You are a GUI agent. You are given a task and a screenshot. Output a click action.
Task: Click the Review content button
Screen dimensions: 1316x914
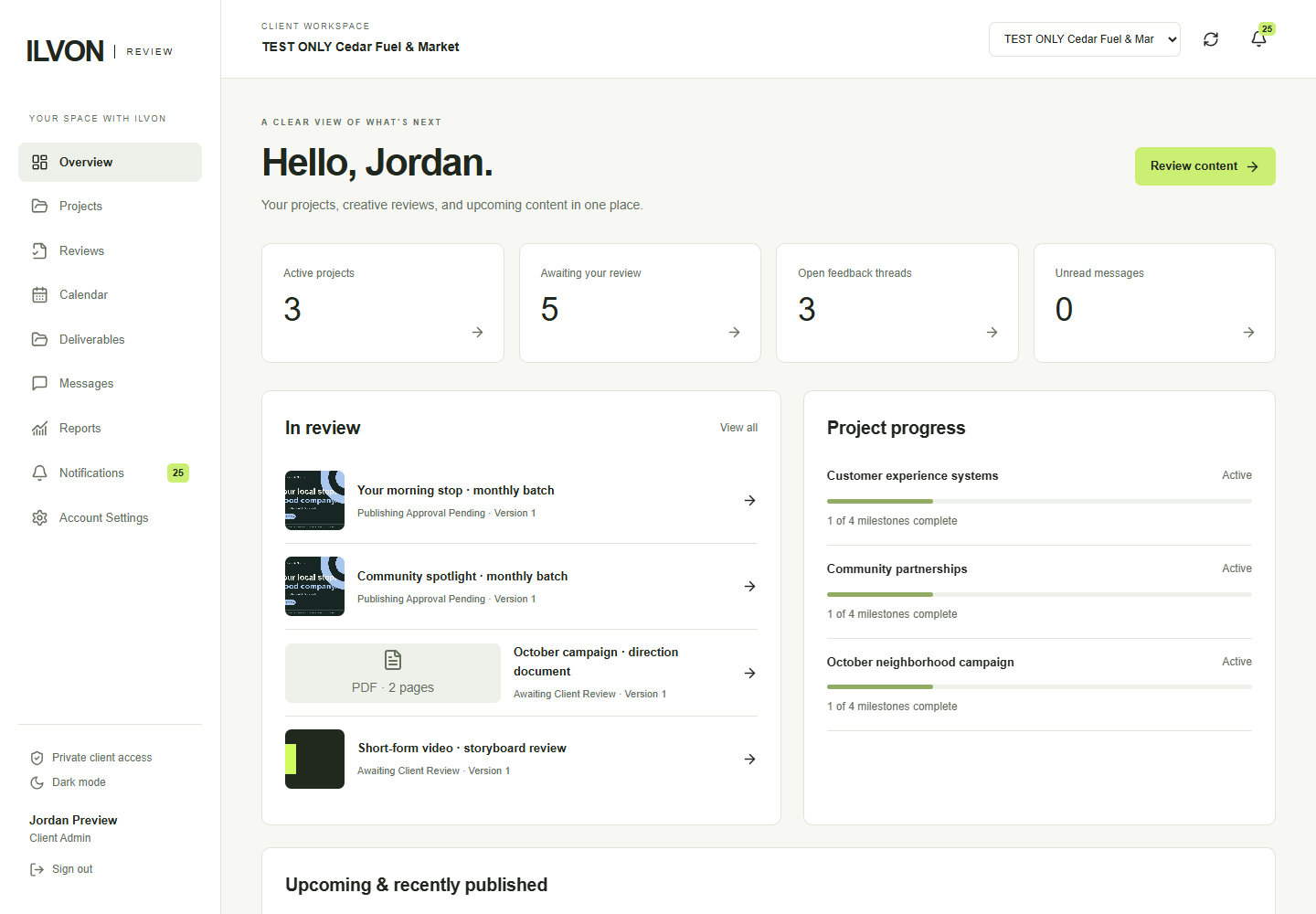pyautogui.click(x=1205, y=166)
